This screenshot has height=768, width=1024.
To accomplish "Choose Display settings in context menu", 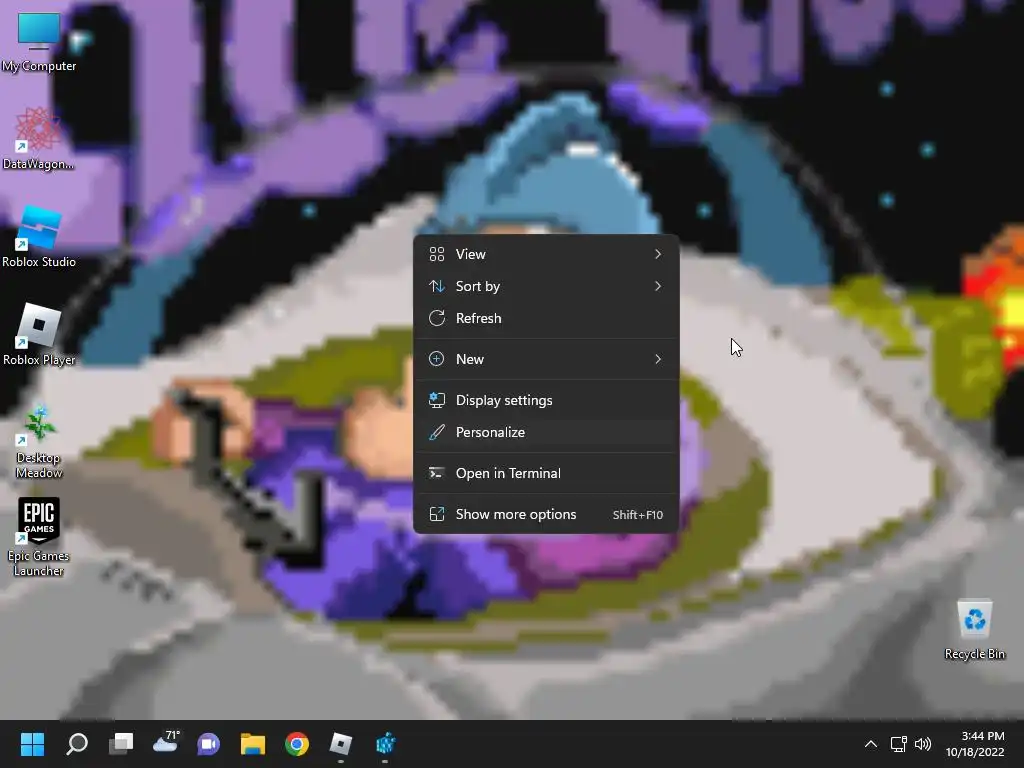I will point(546,400).
